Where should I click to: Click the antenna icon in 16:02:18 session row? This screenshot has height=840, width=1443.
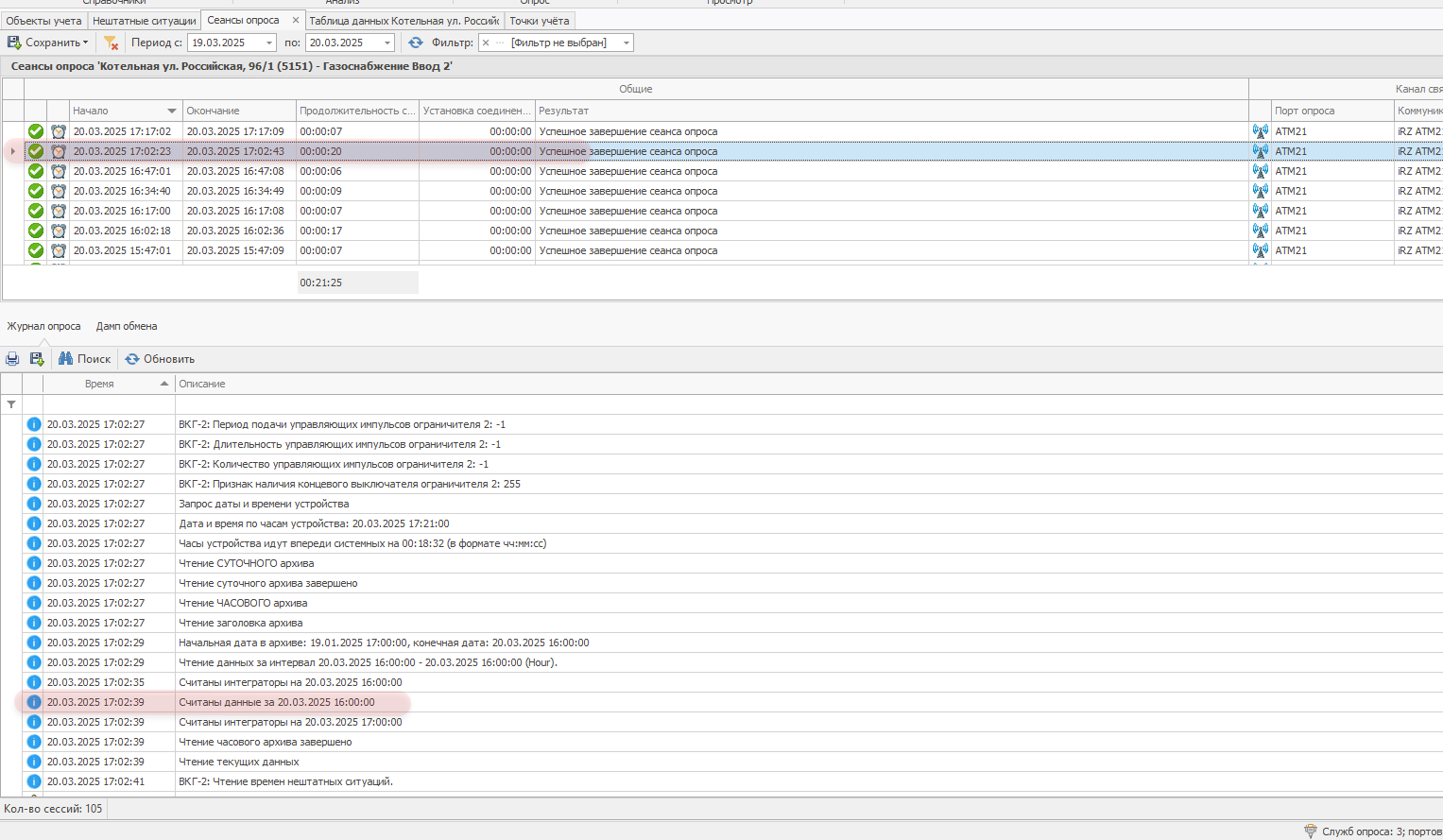point(1260,231)
